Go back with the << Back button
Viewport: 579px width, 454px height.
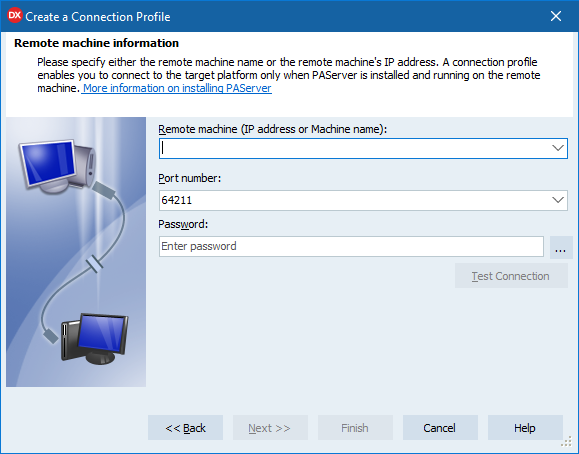click(185, 427)
